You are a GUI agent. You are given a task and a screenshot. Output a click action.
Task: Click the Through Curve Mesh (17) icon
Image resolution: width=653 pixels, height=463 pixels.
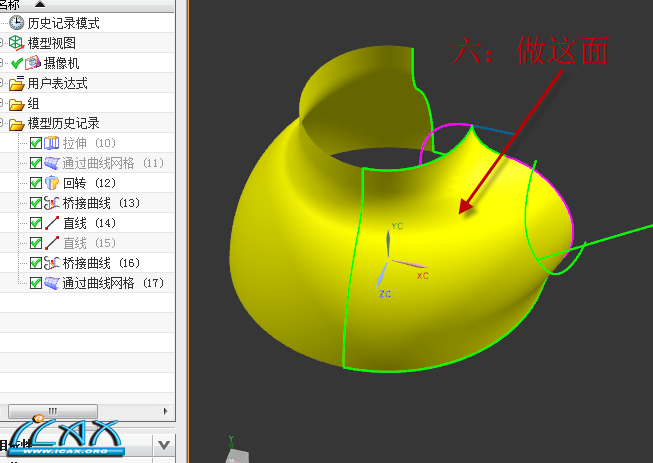tap(52, 283)
